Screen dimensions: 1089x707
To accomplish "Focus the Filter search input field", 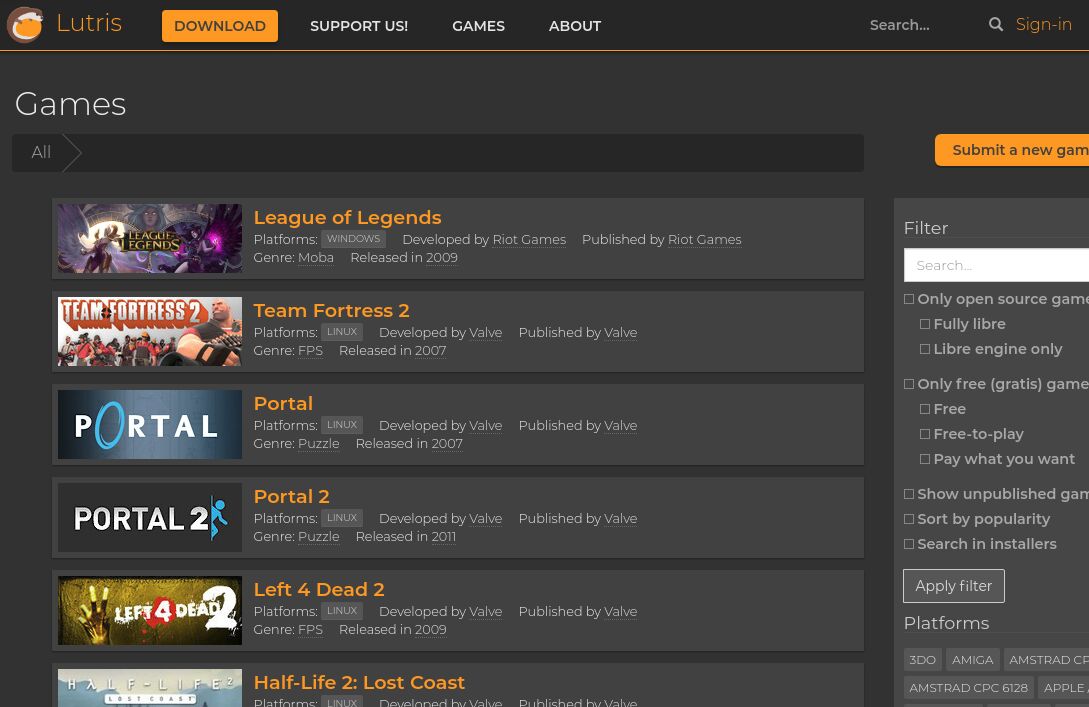I will click(1000, 265).
